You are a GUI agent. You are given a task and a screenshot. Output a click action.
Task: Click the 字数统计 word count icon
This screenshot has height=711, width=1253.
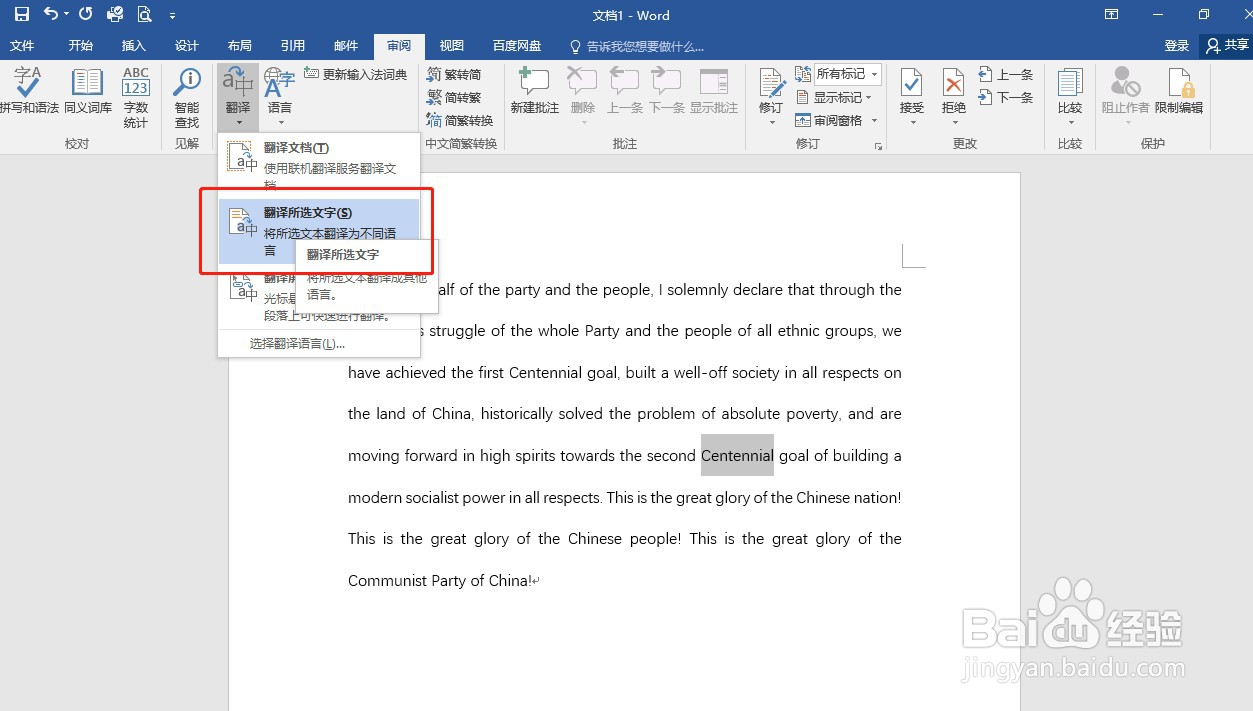point(135,95)
